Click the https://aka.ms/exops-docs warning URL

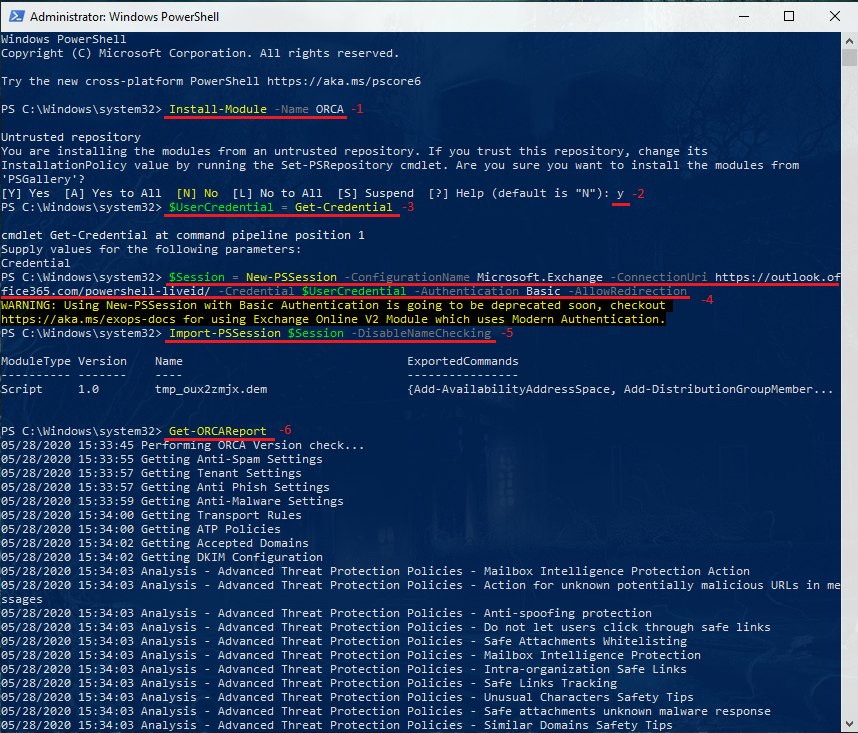pyautogui.click(x=88, y=319)
